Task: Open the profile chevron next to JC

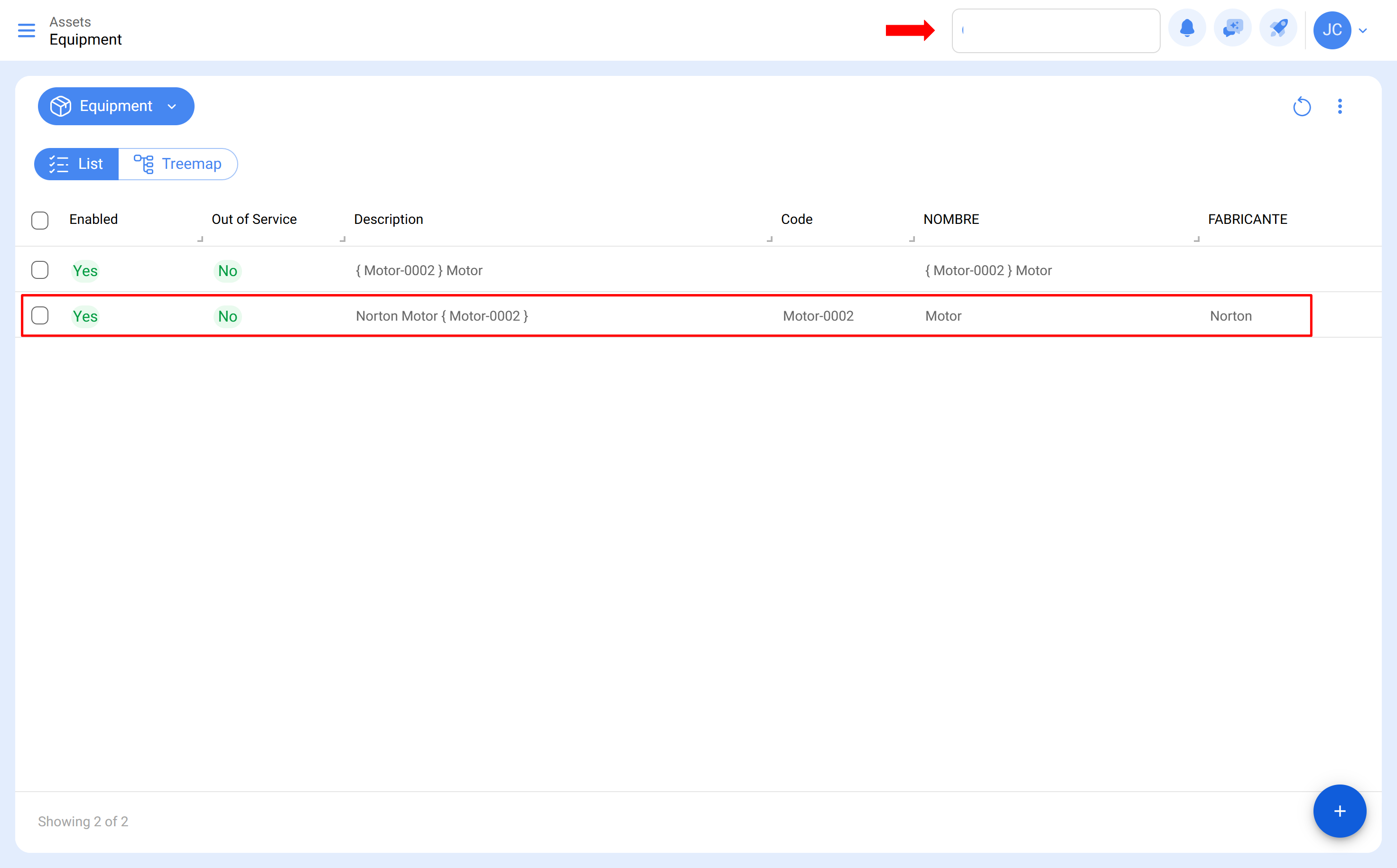Action: [x=1363, y=30]
